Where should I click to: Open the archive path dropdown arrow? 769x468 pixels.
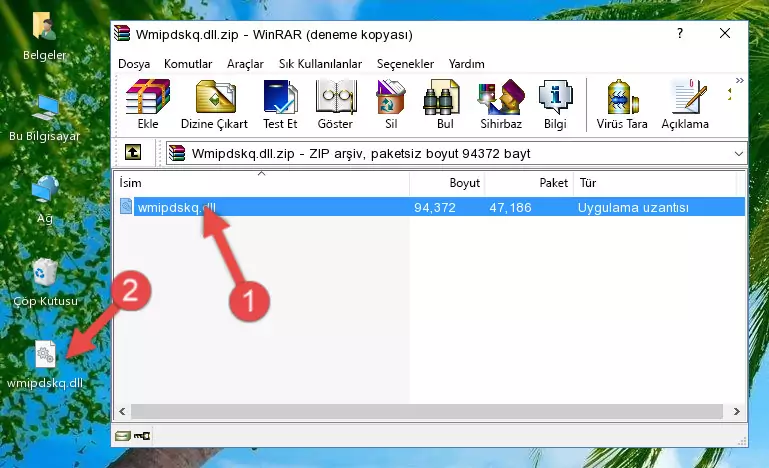point(739,154)
